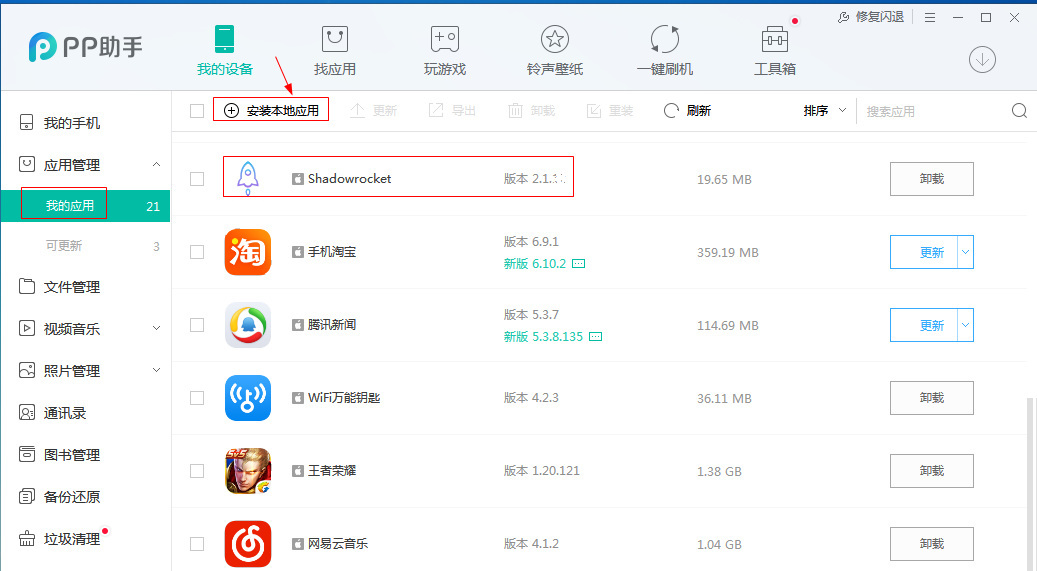1037x571 pixels.
Task: Uninstall 网易云音乐 with 卸载 button
Action: tap(931, 544)
